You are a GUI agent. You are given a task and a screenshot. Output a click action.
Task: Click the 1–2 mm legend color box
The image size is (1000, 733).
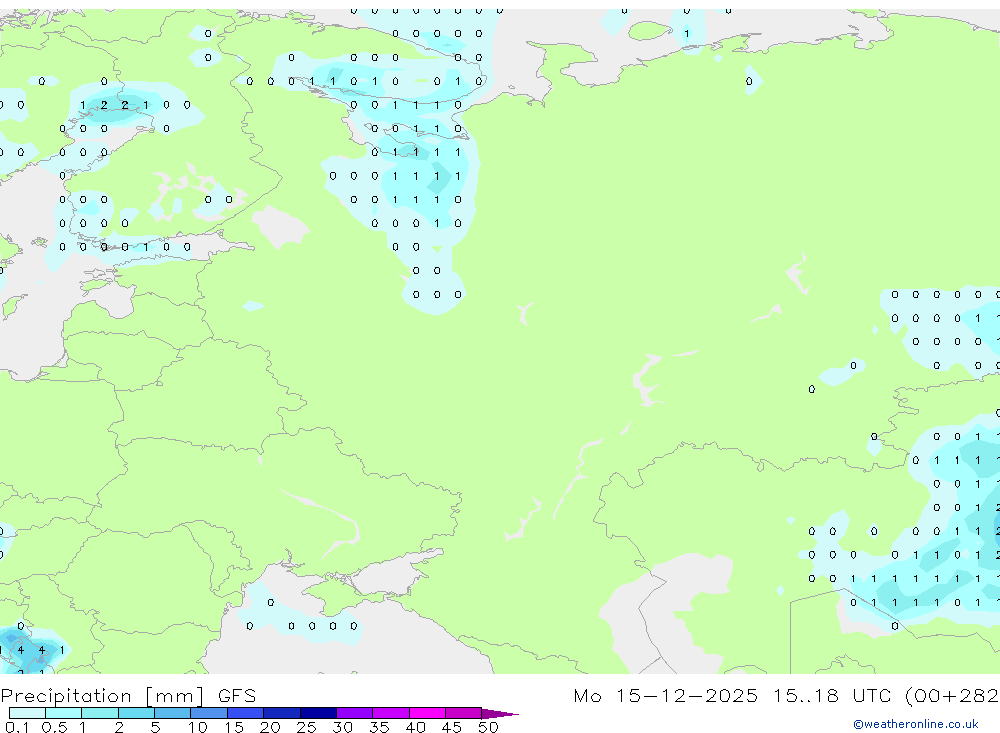tap(100, 713)
